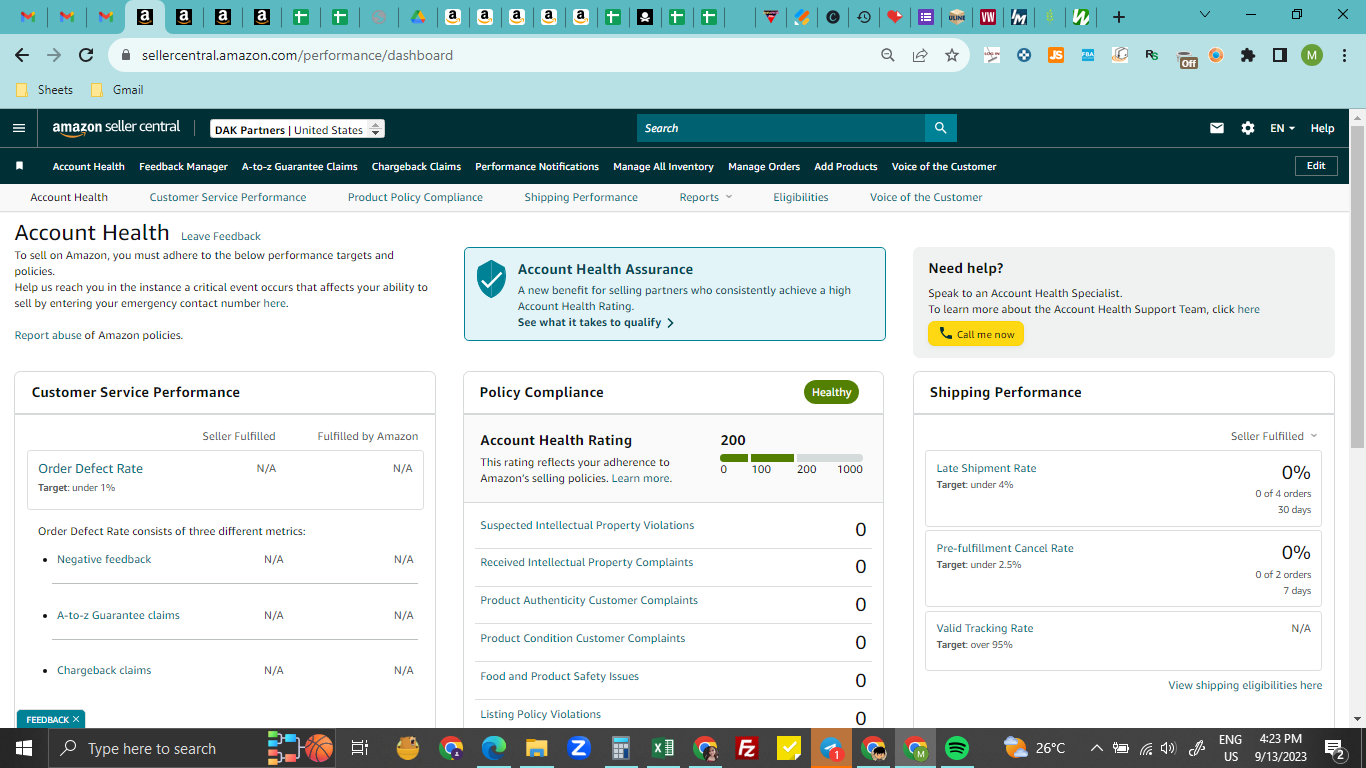The height and width of the screenshot is (768, 1366).
Task: Focus the Seller Central search field
Action: [781, 128]
